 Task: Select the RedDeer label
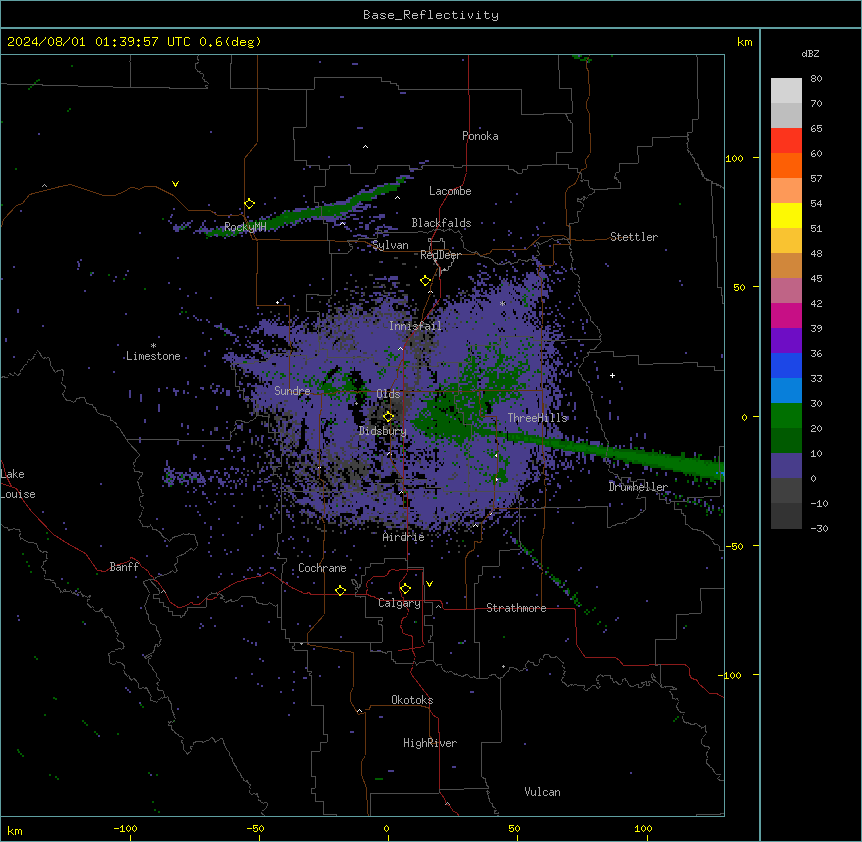pyautogui.click(x=440, y=255)
